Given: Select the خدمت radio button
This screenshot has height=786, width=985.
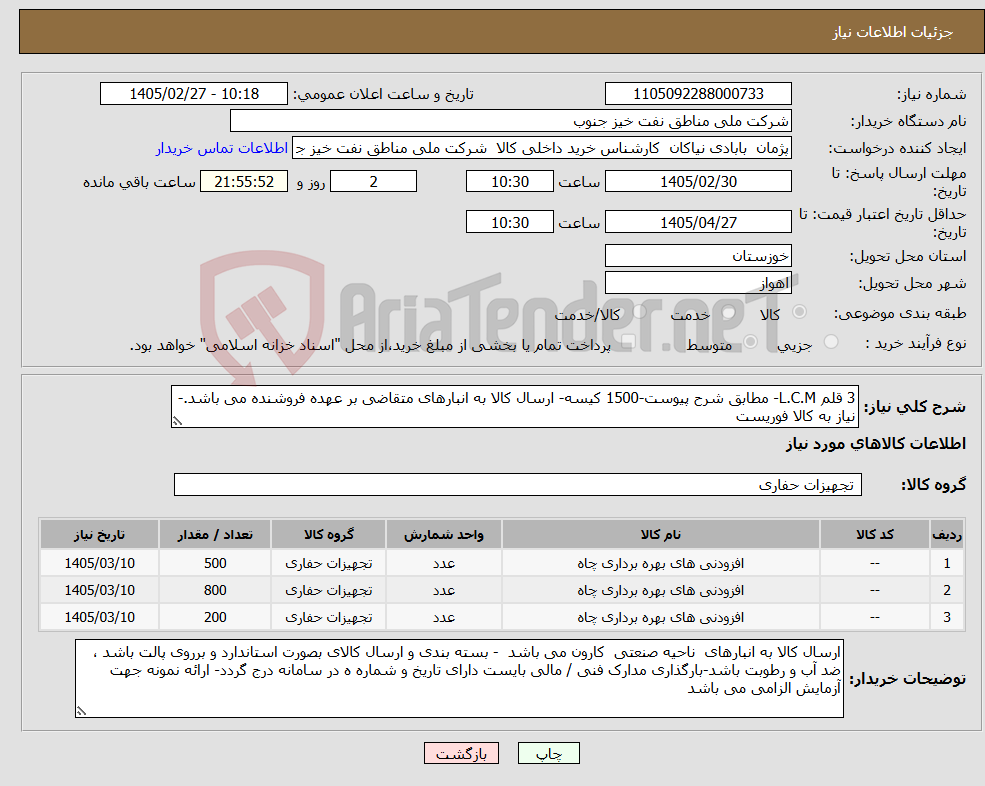Looking at the screenshot, I should tap(729, 312).
